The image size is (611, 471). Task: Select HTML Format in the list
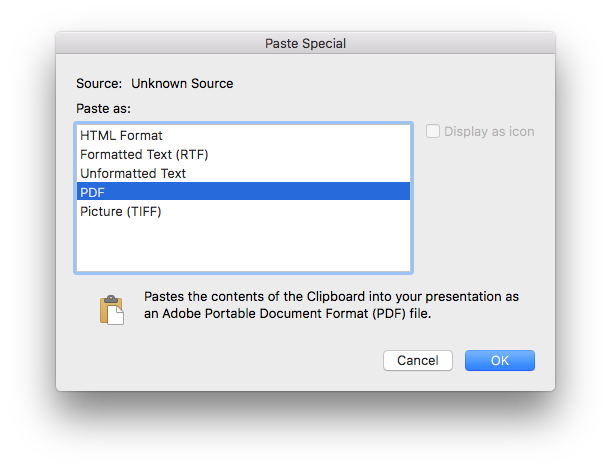coord(121,135)
